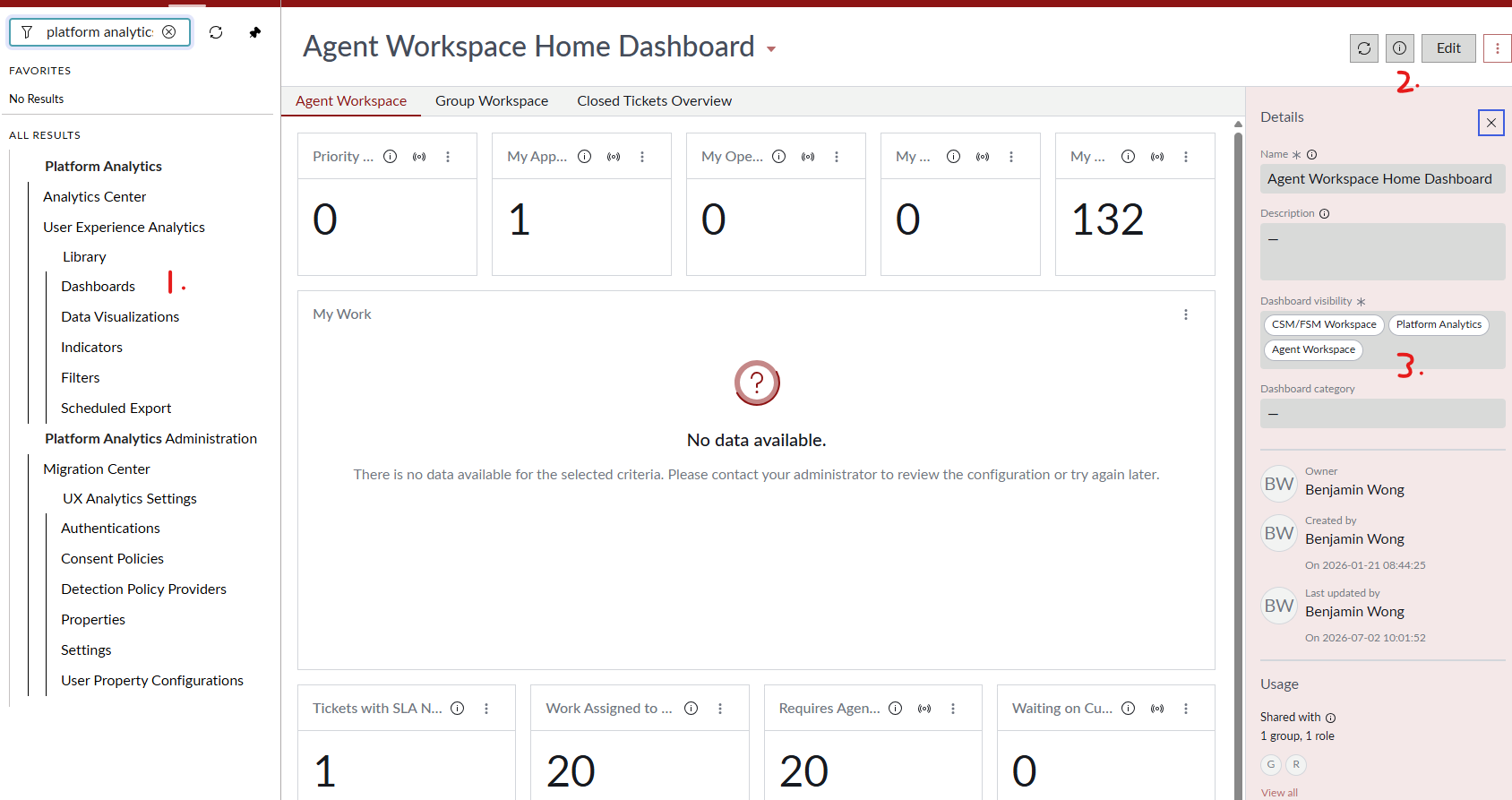Refresh the dashboard with top reload icon
1512x800 pixels.
point(1364,48)
